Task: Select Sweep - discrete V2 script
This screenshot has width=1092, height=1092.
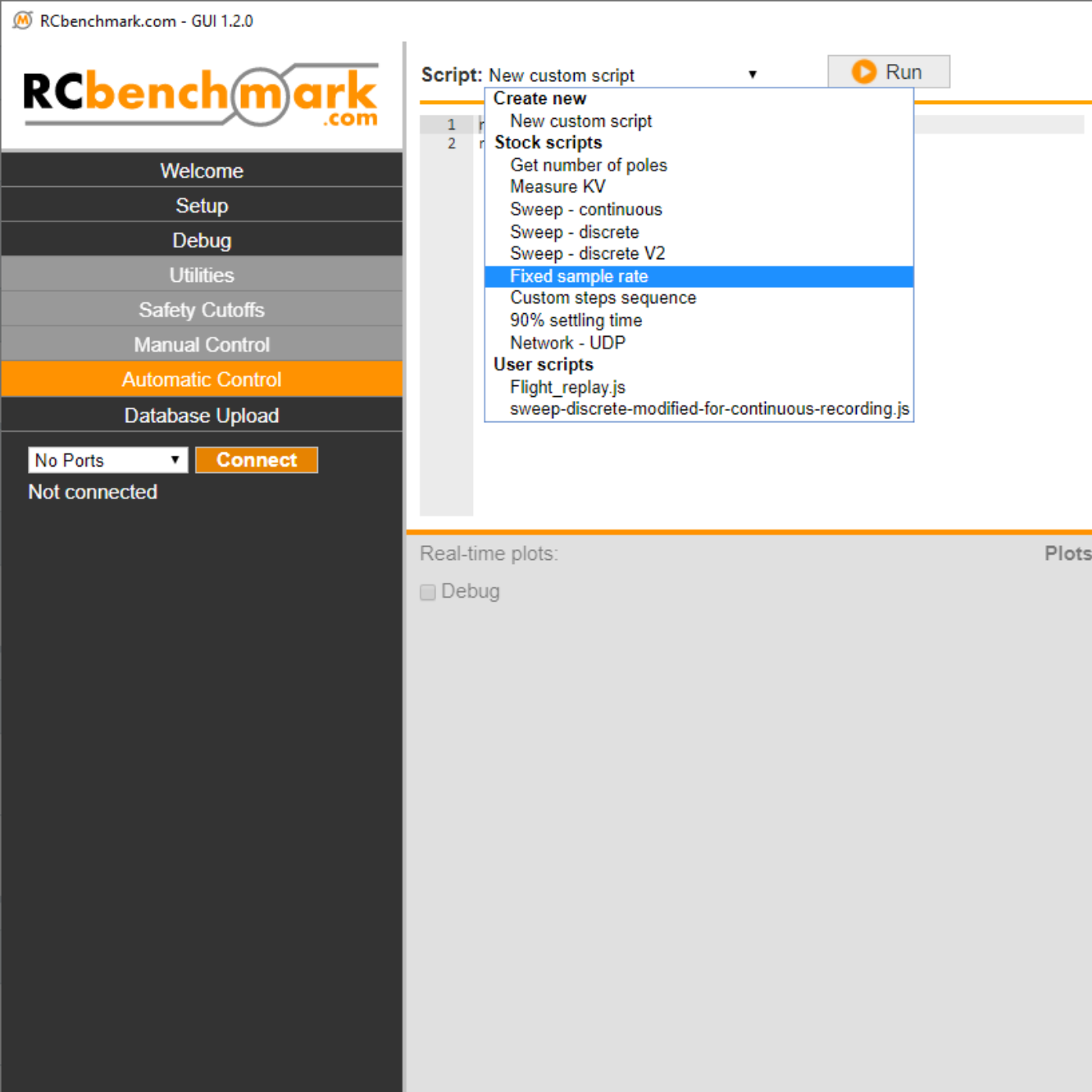Action: [699, 254]
